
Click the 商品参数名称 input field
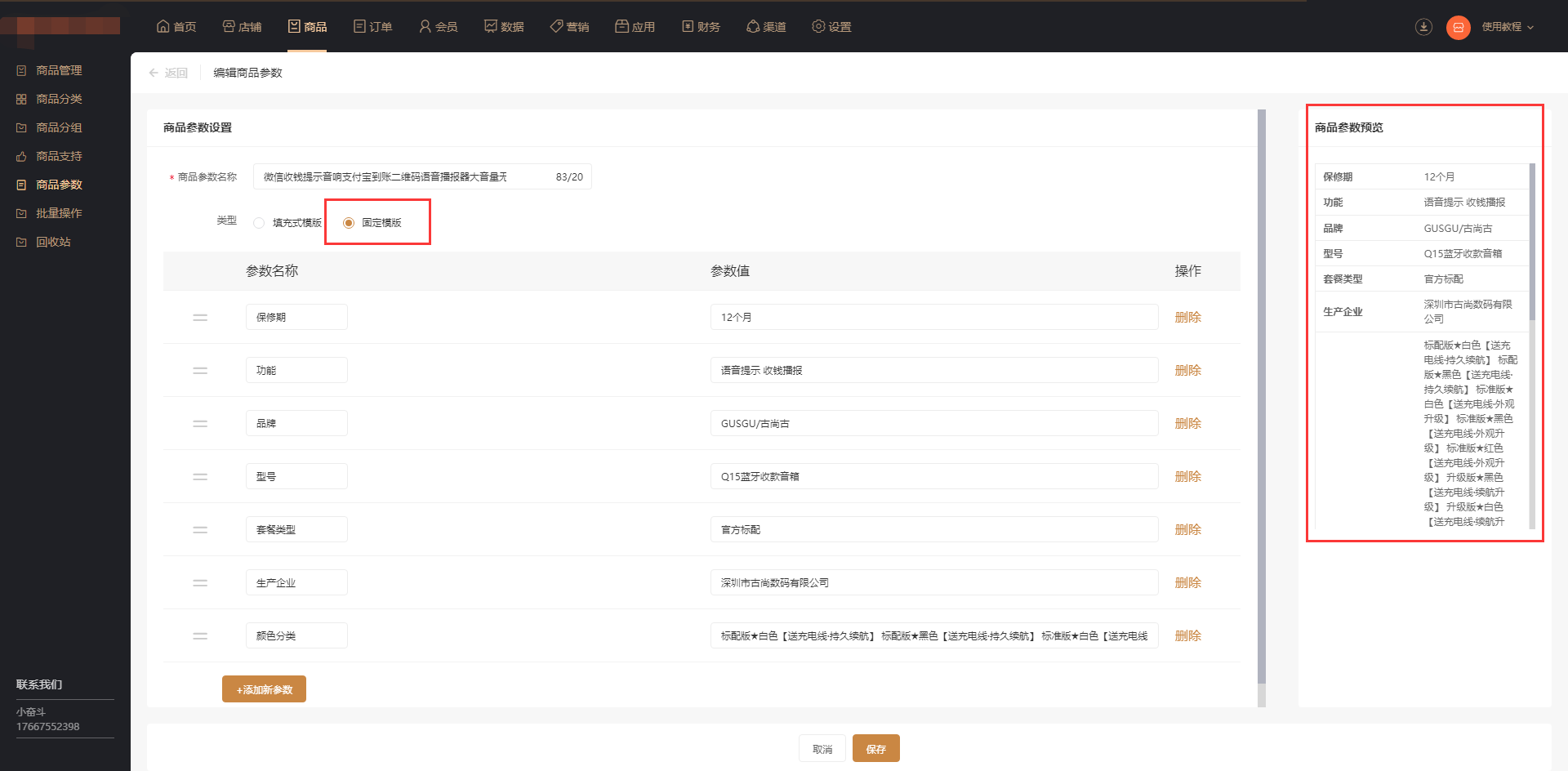(422, 176)
